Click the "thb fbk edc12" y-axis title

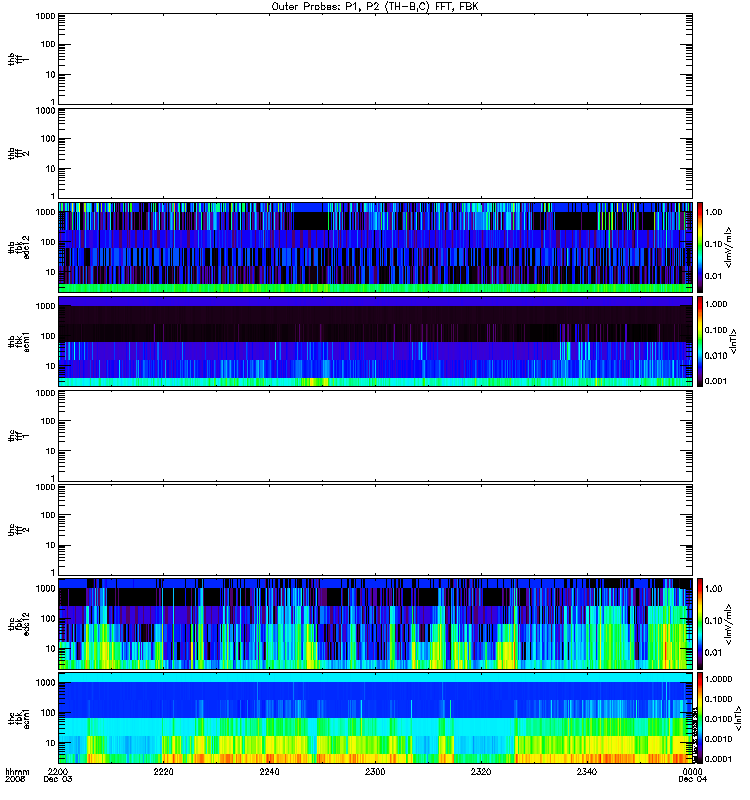19,247
